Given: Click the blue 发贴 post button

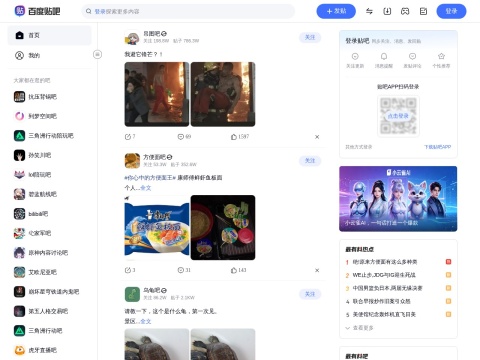Looking at the screenshot, I should (336, 11).
